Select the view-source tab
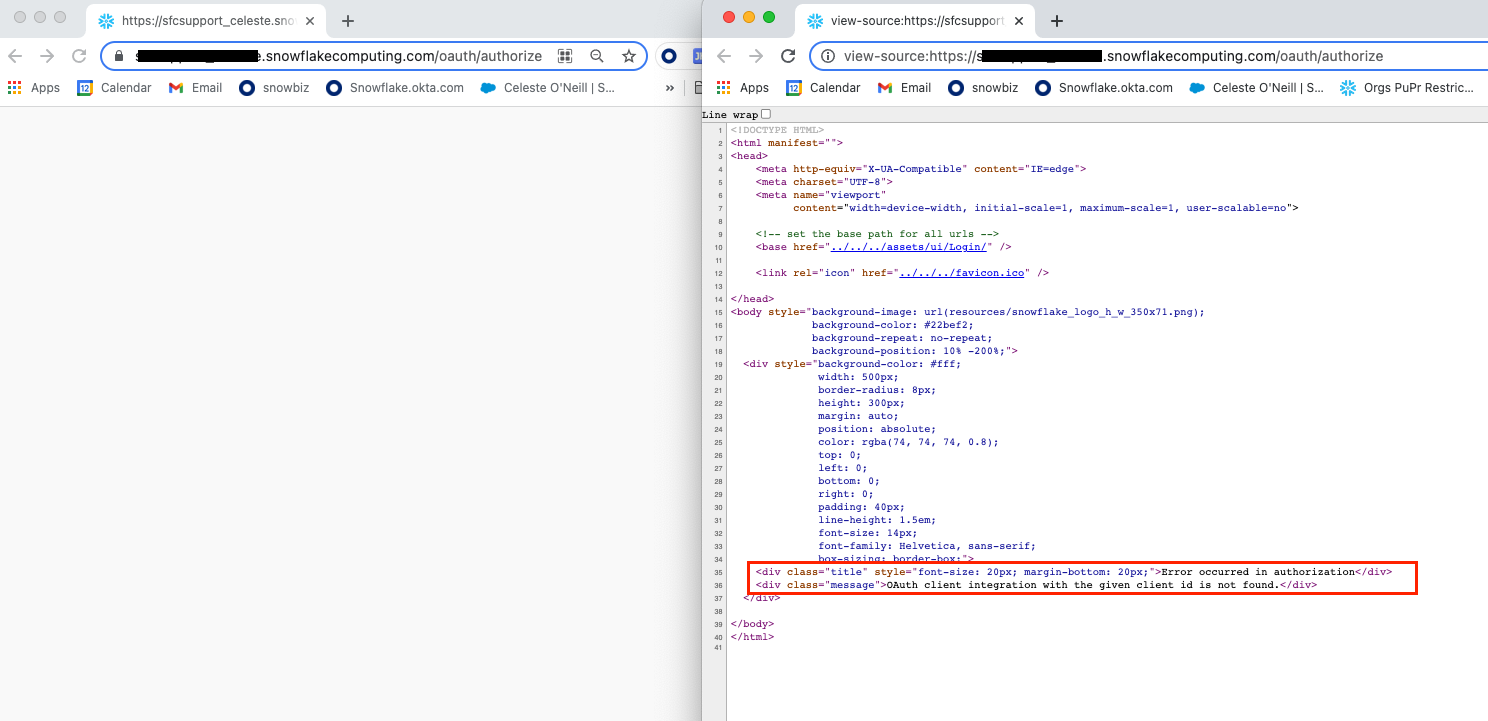This screenshot has height=721, width=1488. click(905, 21)
